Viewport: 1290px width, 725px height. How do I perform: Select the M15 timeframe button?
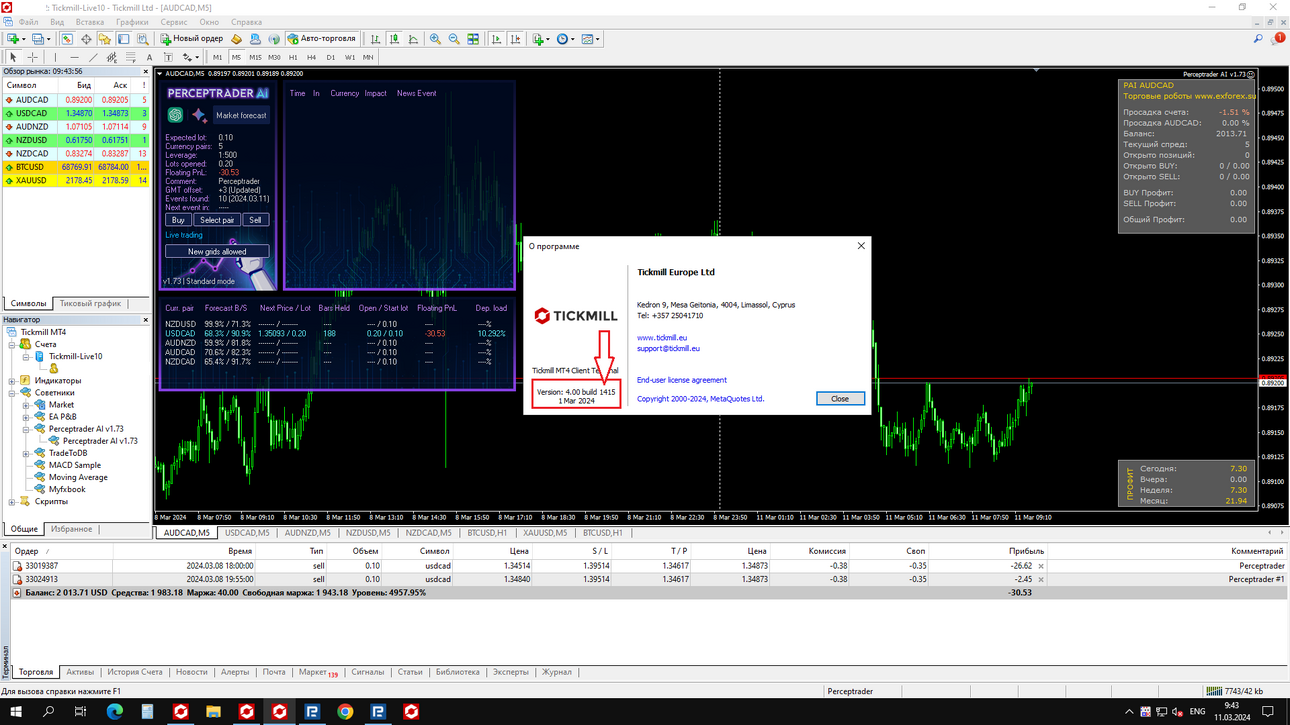255,57
